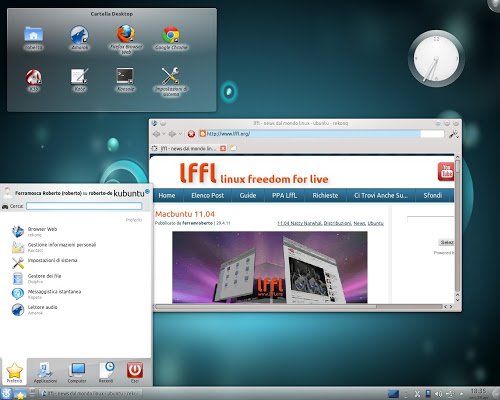
Task: Open Sfondi navigation item
Action: click(x=433, y=196)
